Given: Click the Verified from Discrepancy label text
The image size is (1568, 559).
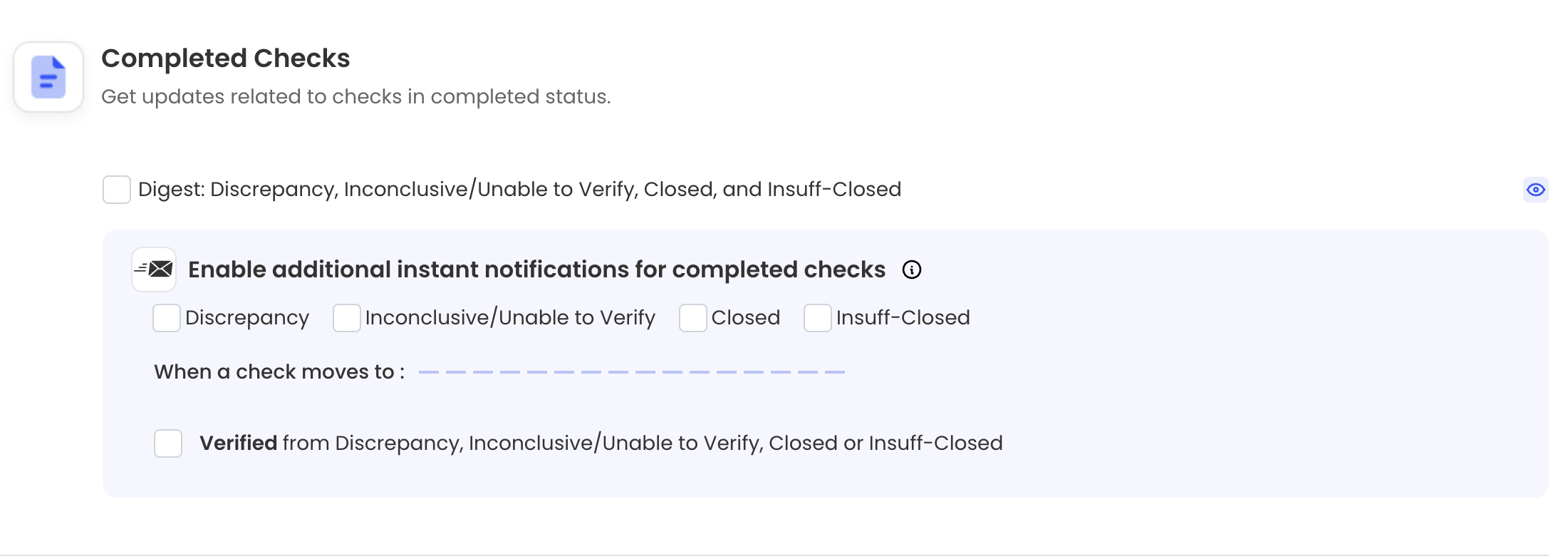Looking at the screenshot, I should click(601, 443).
